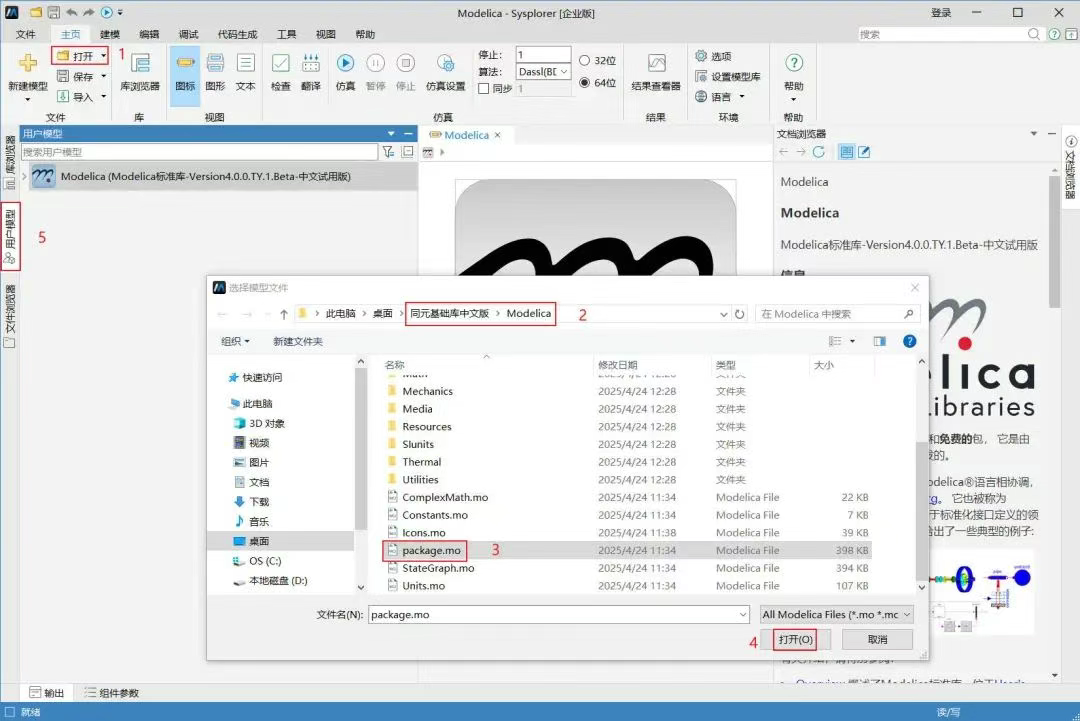Click the document browser vertical scrollbar
The image size is (1080, 721).
pos(1054,241)
